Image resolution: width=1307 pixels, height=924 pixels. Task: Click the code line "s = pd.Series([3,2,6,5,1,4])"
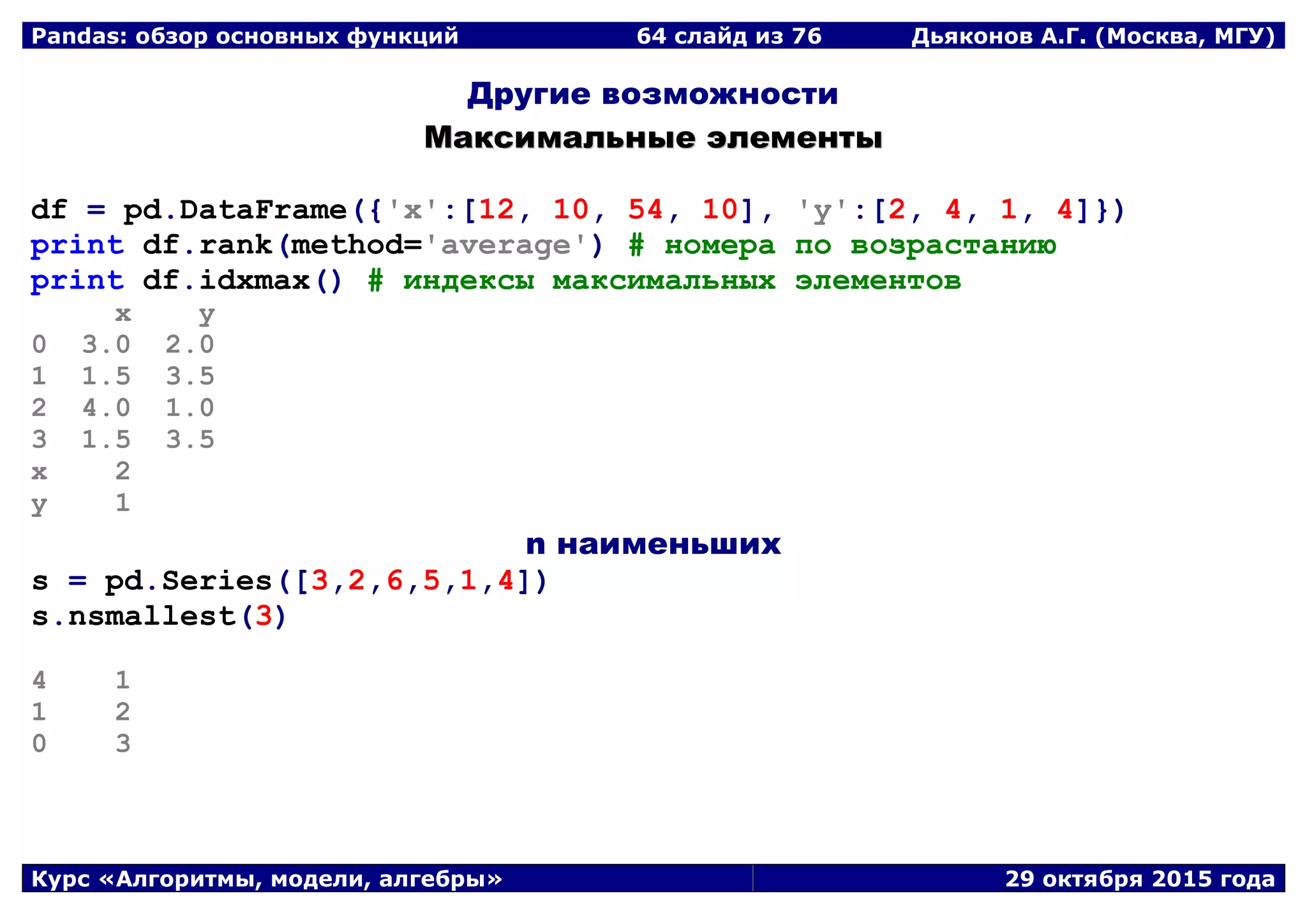pyautogui.click(x=290, y=581)
